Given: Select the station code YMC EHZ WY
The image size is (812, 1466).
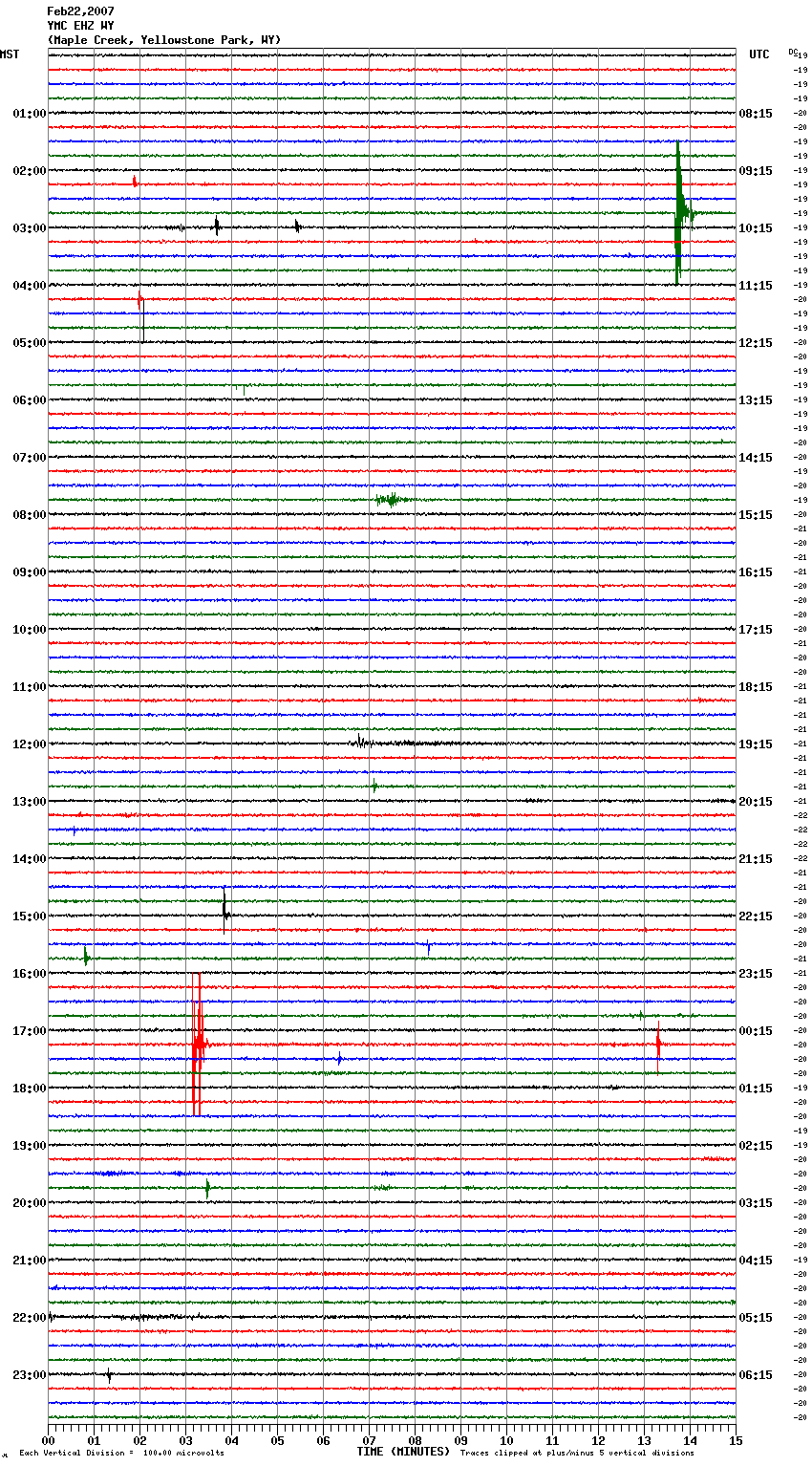Looking at the screenshot, I should click(80, 26).
